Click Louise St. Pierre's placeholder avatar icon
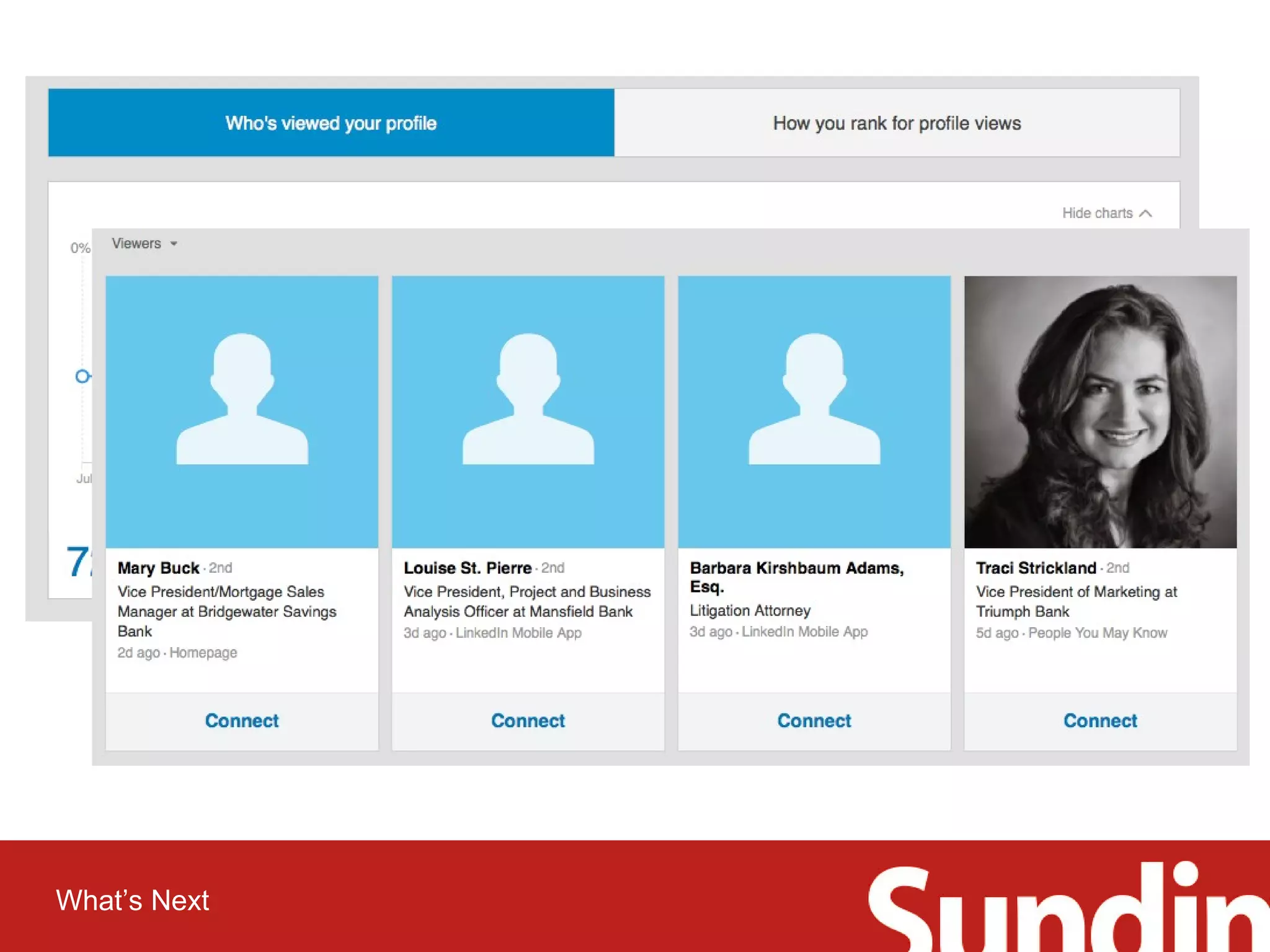This screenshot has width=1270, height=952. coord(528,400)
